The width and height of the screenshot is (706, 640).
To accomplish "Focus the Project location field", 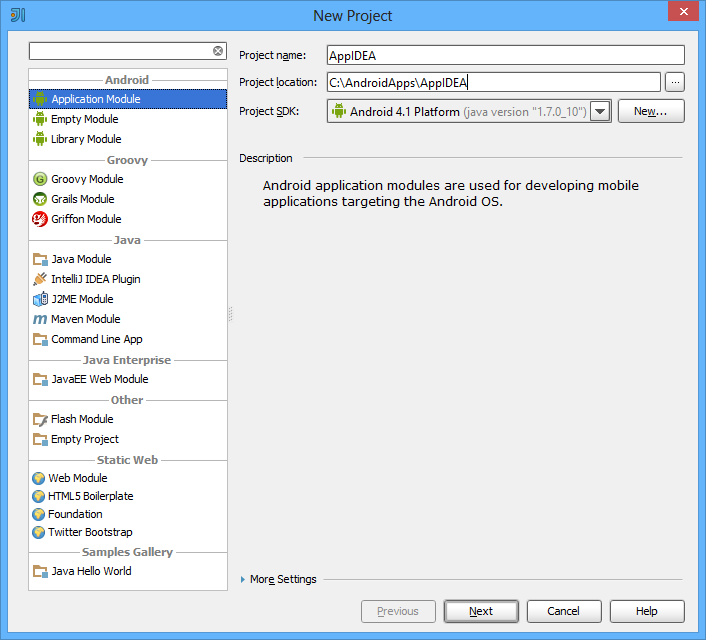I will point(493,82).
